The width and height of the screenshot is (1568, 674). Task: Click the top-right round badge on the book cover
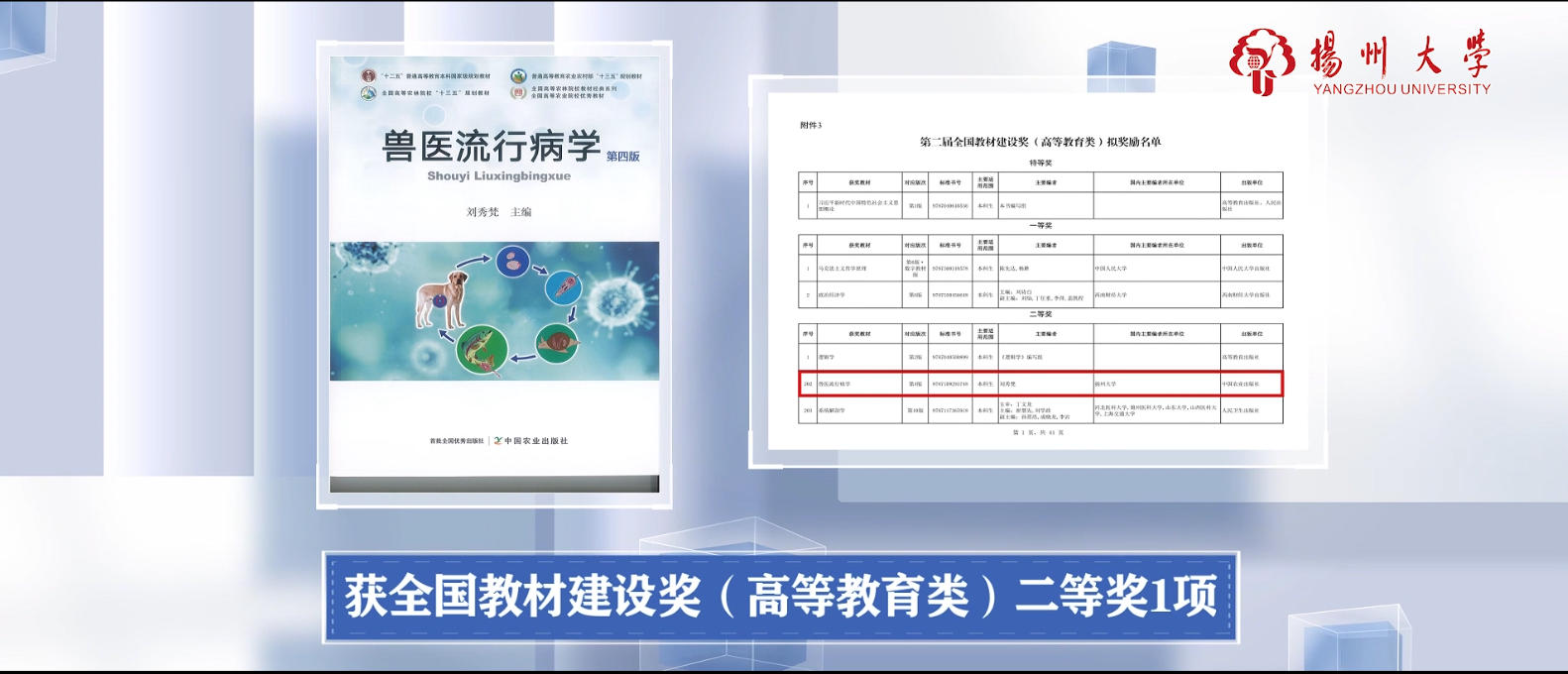pyautogui.click(x=518, y=76)
